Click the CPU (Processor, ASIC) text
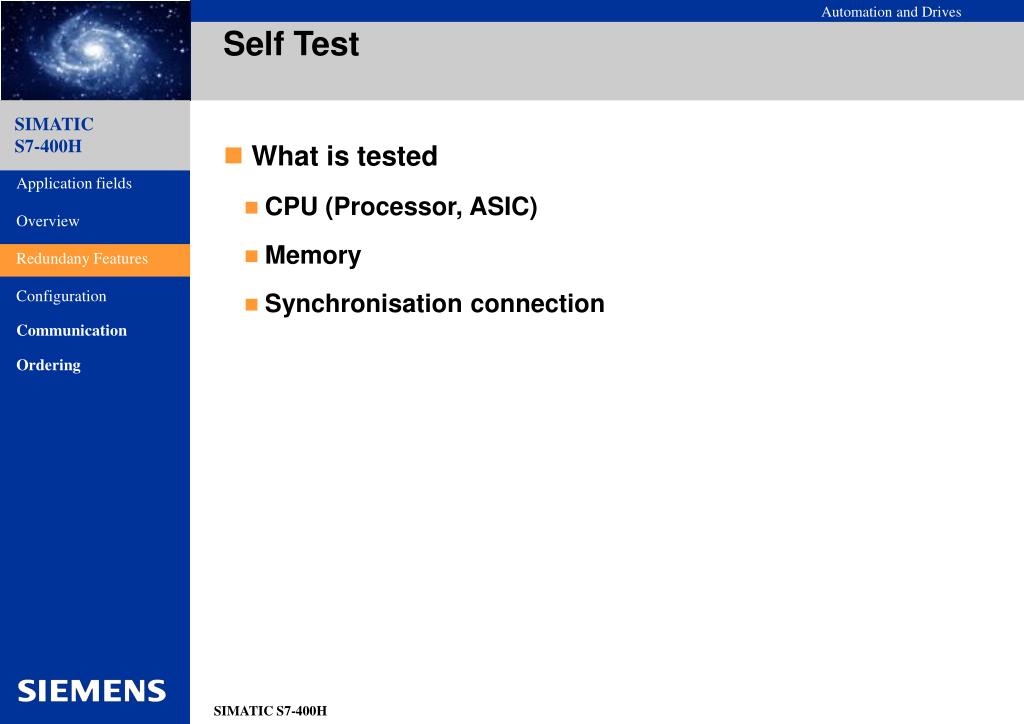1024x724 pixels. pyautogui.click(x=401, y=206)
